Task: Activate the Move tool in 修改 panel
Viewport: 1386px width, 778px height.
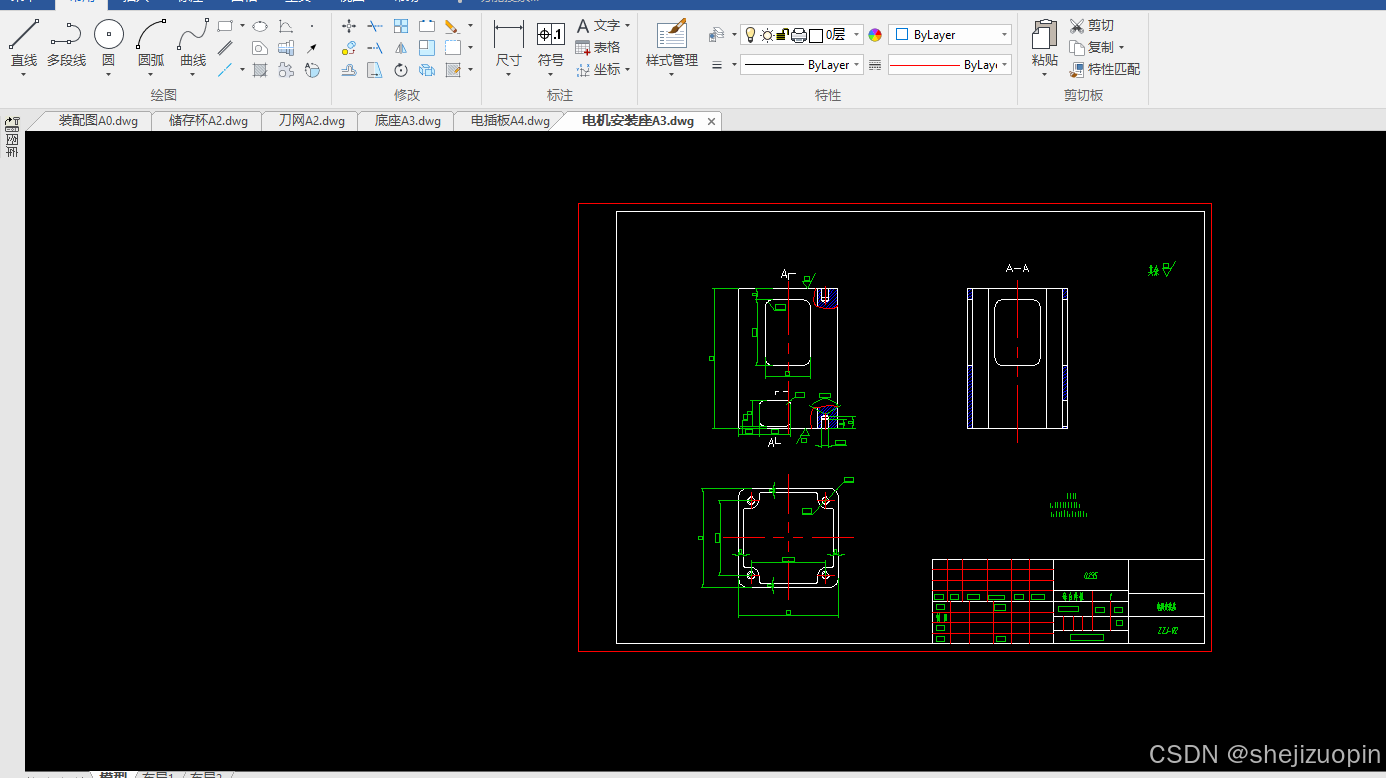Action: click(x=349, y=26)
